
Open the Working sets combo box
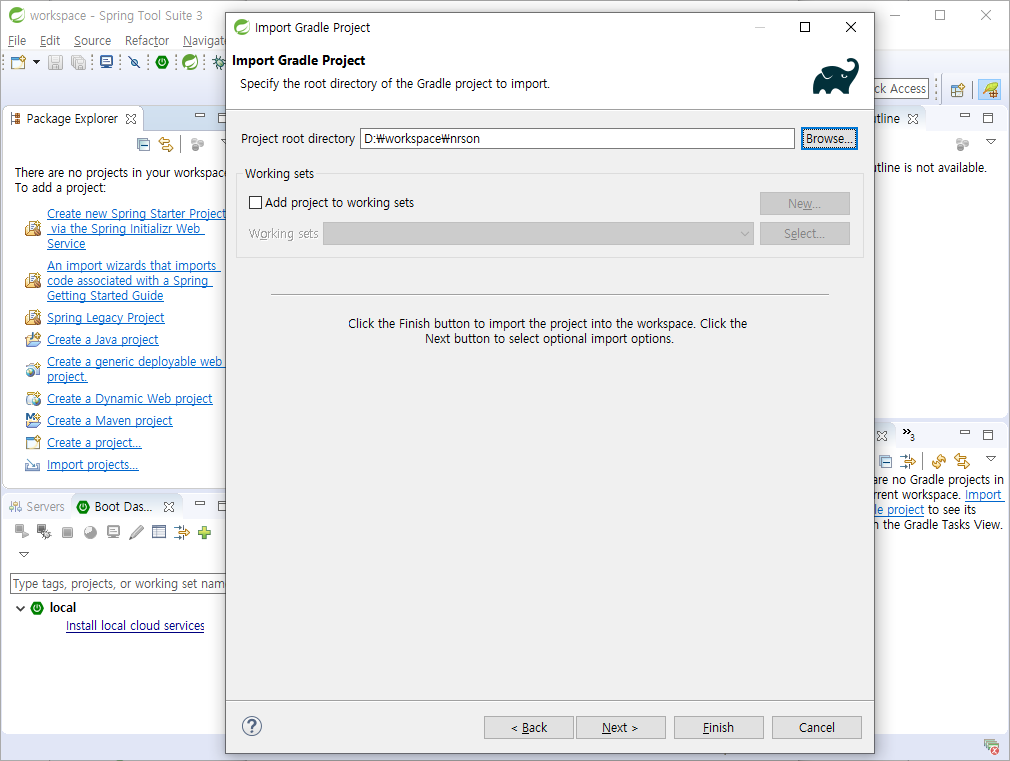click(538, 233)
